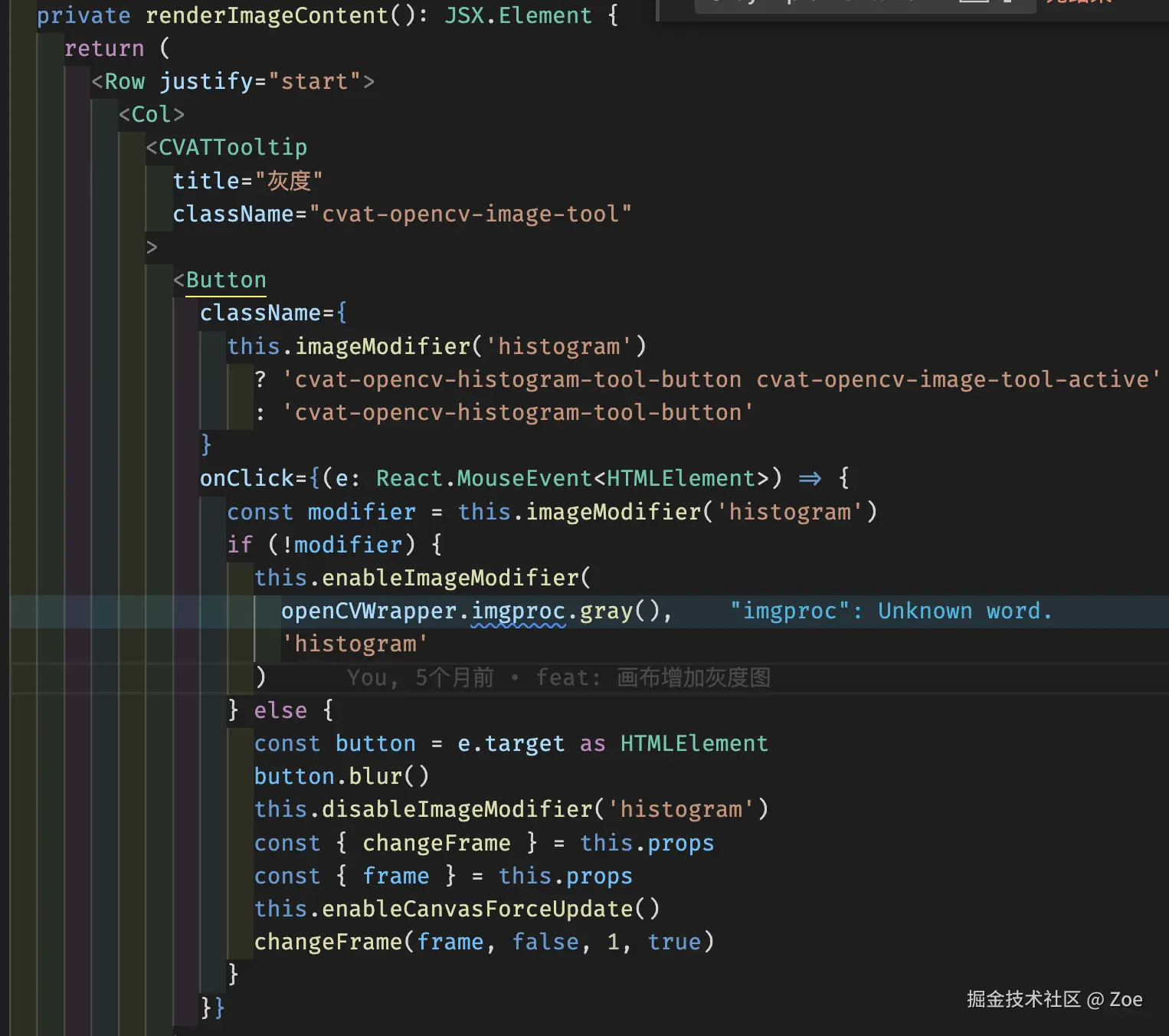This screenshot has height=1036, width=1169.
Task: Click the arrow function symbol
Action: (x=810, y=478)
